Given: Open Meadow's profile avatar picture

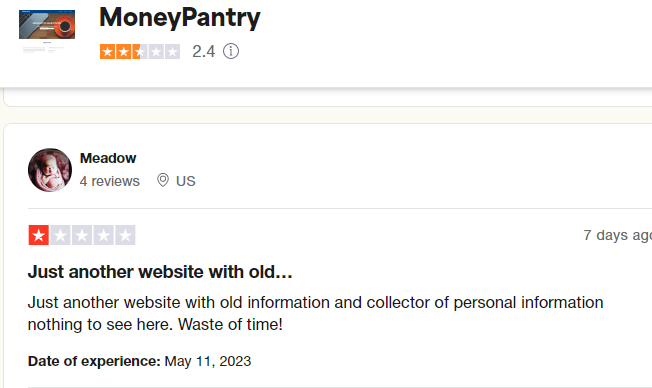Looking at the screenshot, I should (50, 170).
